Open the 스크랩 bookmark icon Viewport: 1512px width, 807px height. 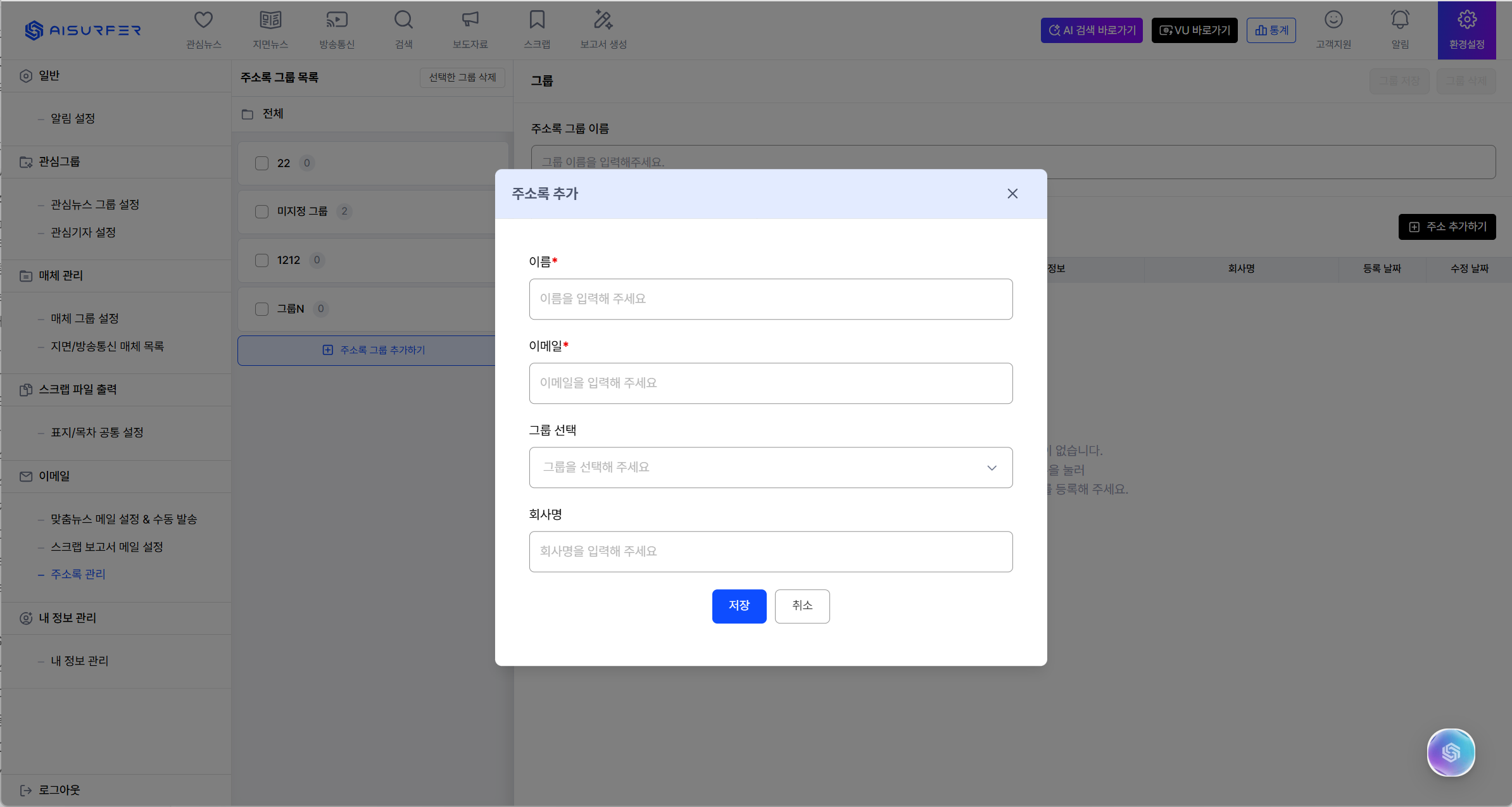[x=537, y=20]
